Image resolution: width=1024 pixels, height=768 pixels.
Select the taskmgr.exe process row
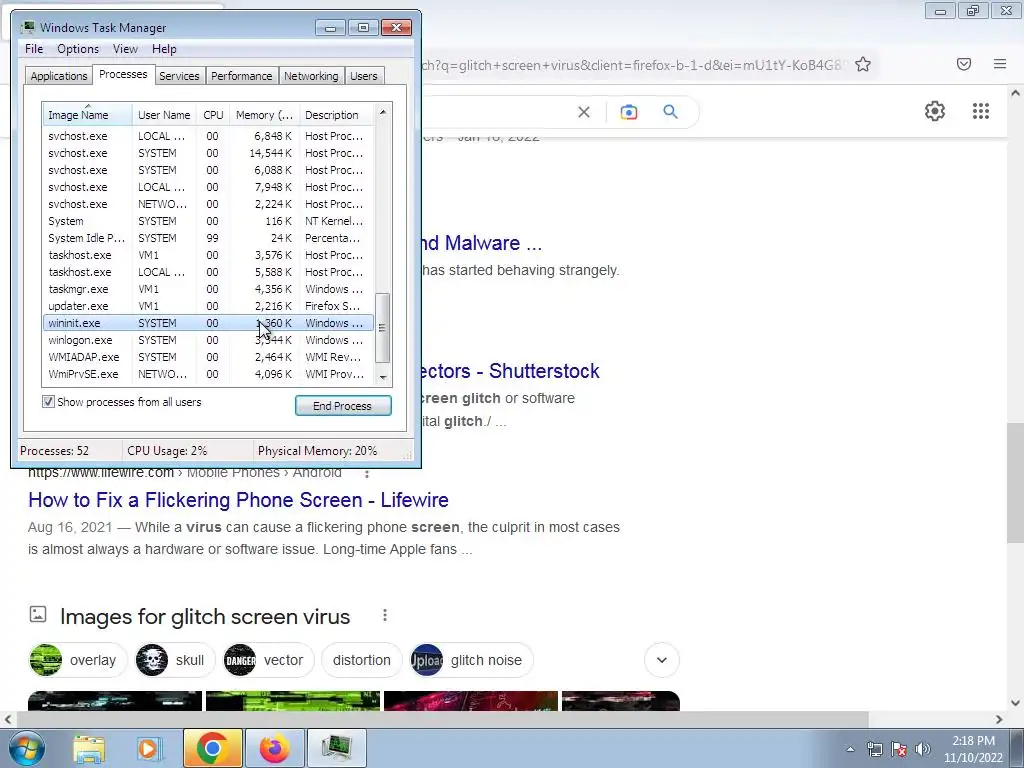208,289
